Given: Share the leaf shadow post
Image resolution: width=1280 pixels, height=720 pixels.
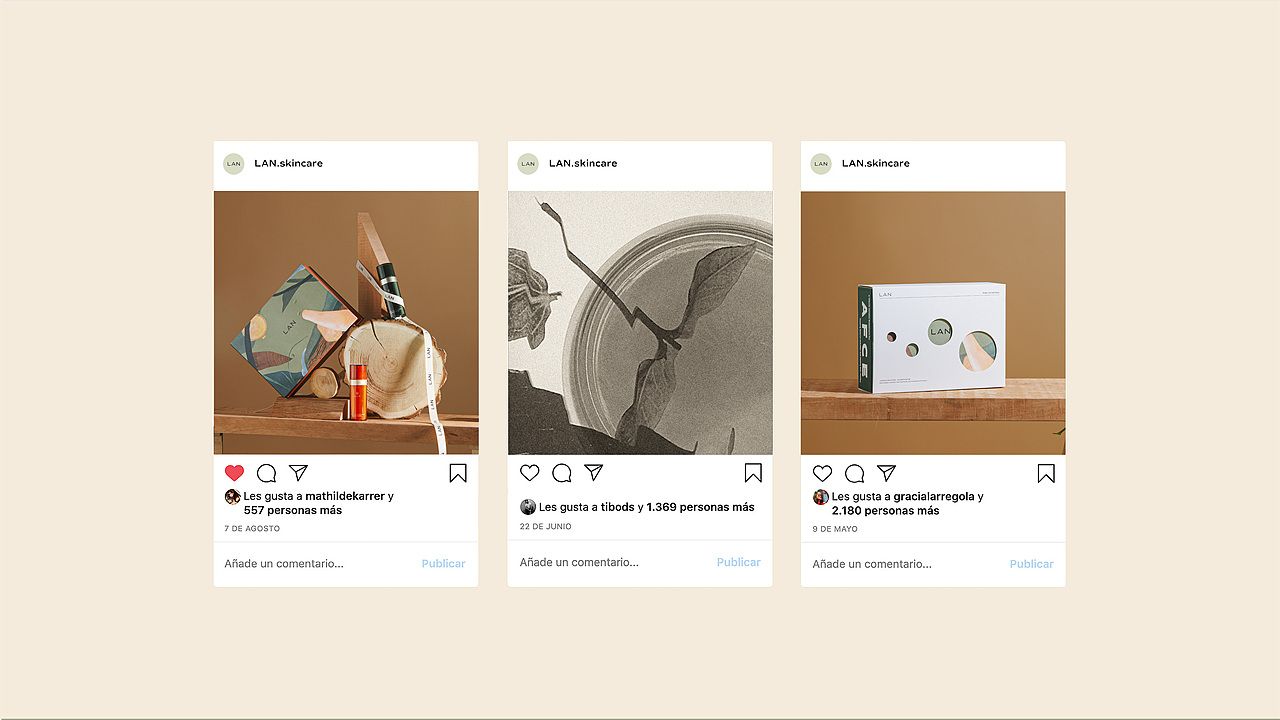Looking at the screenshot, I should point(594,472).
